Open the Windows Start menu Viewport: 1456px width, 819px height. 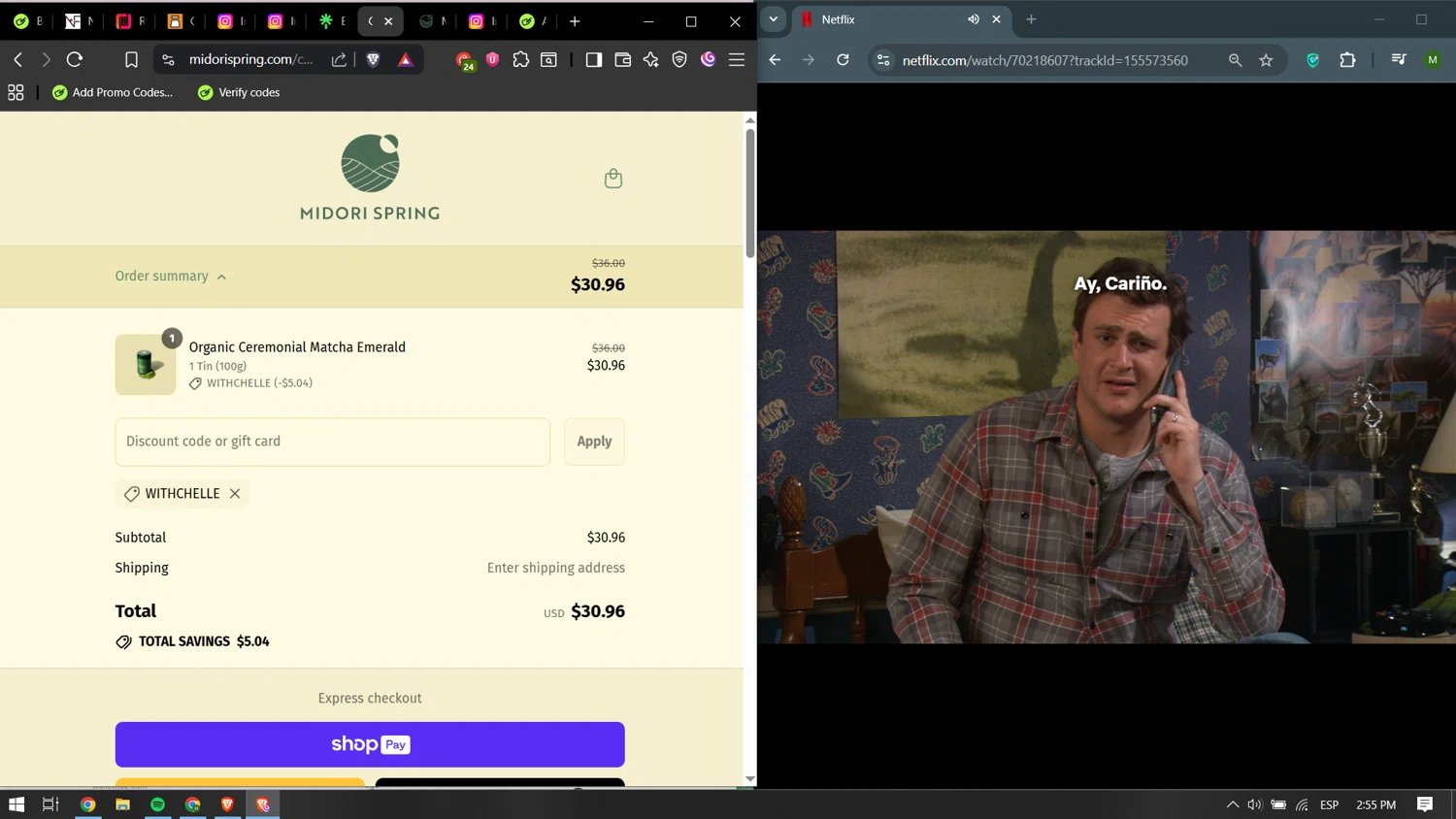[x=17, y=804]
